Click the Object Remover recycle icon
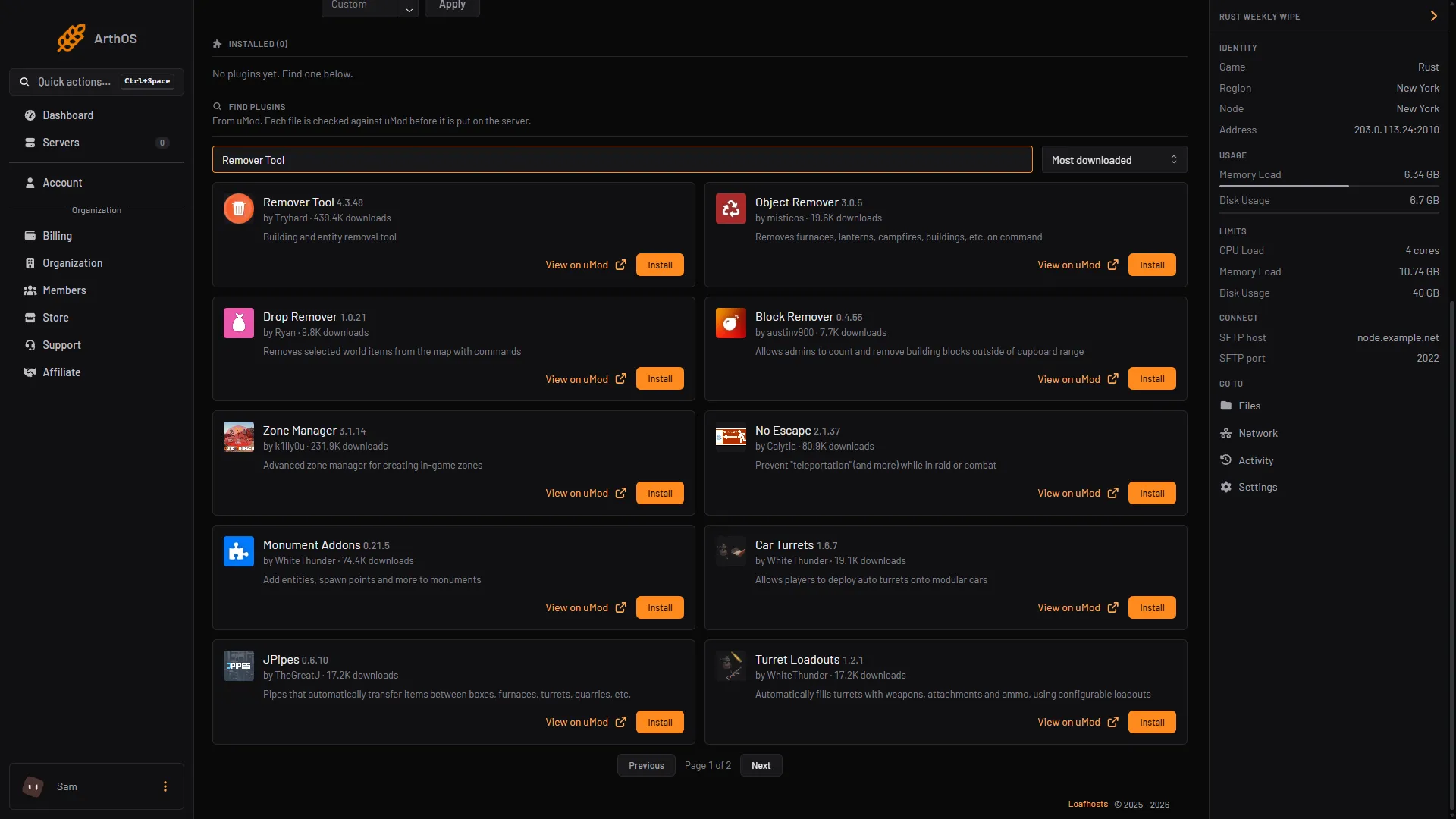The image size is (1456, 819). coord(731,209)
